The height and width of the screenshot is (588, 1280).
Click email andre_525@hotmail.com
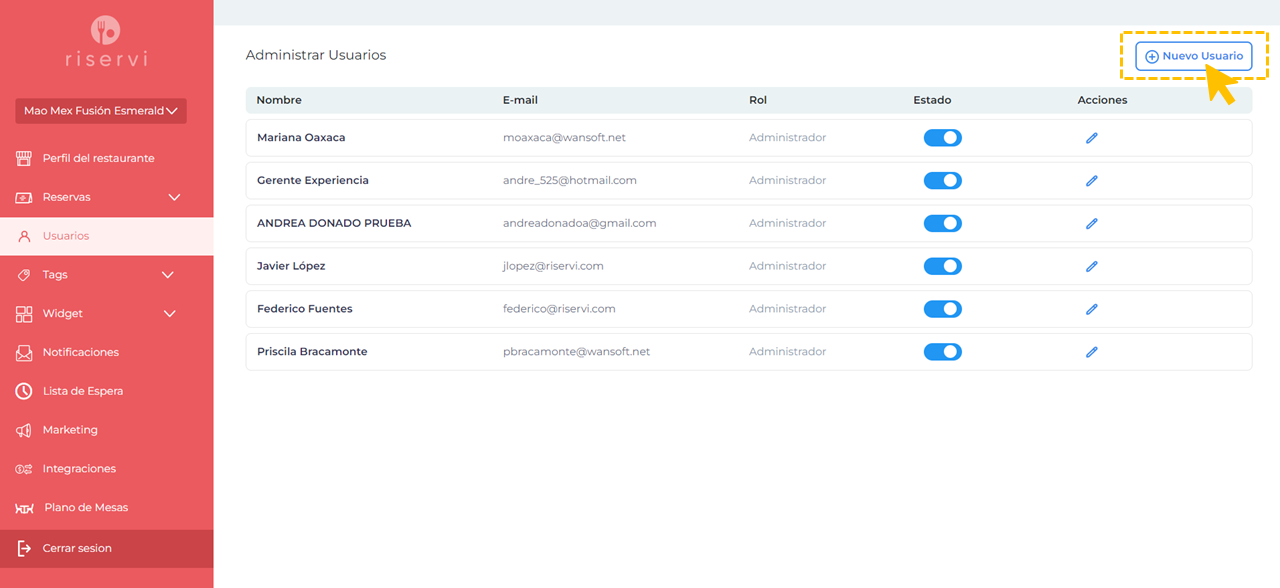[570, 181]
